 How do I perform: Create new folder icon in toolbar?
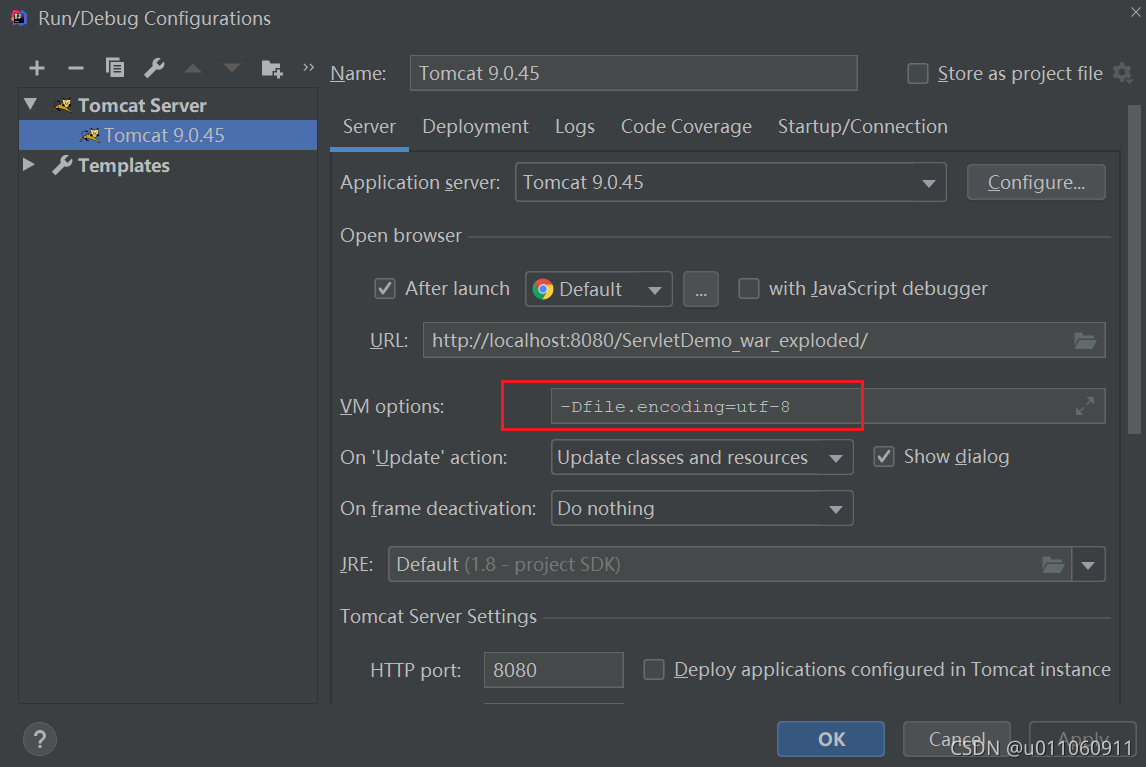click(x=272, y=69)
